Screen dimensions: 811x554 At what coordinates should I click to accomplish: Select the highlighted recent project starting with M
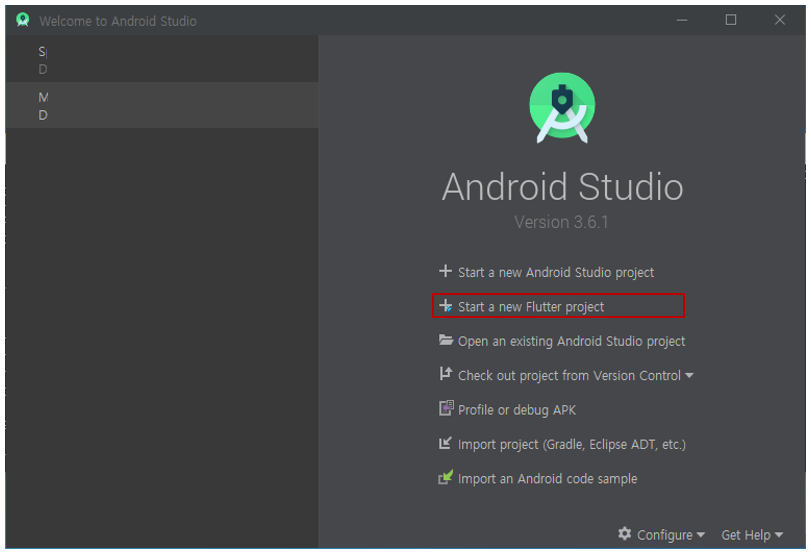point(162,105)
